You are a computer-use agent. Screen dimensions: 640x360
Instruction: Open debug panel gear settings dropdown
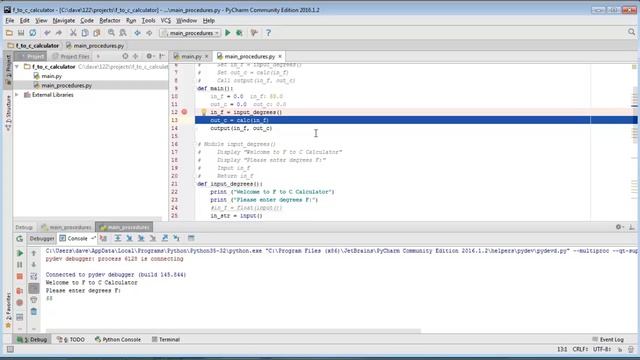[x=620, y=227]
